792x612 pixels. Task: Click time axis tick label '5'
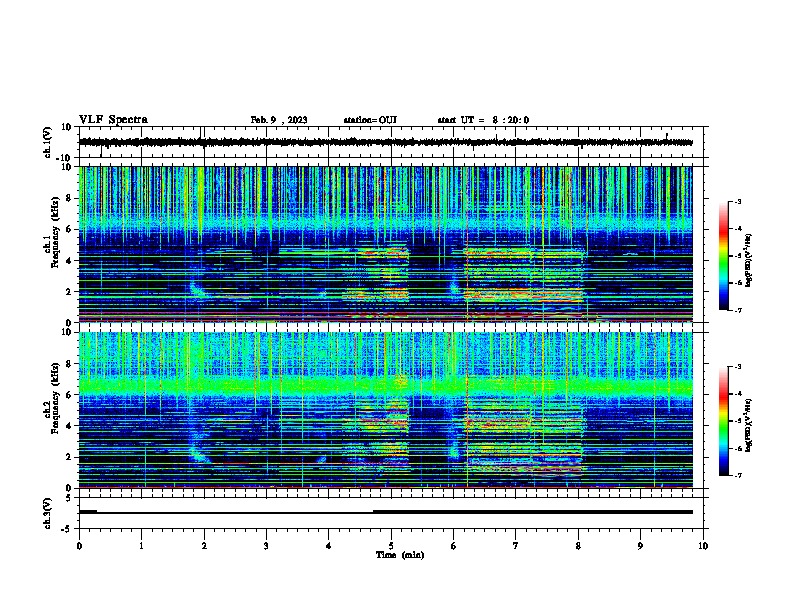pos(391,546)
